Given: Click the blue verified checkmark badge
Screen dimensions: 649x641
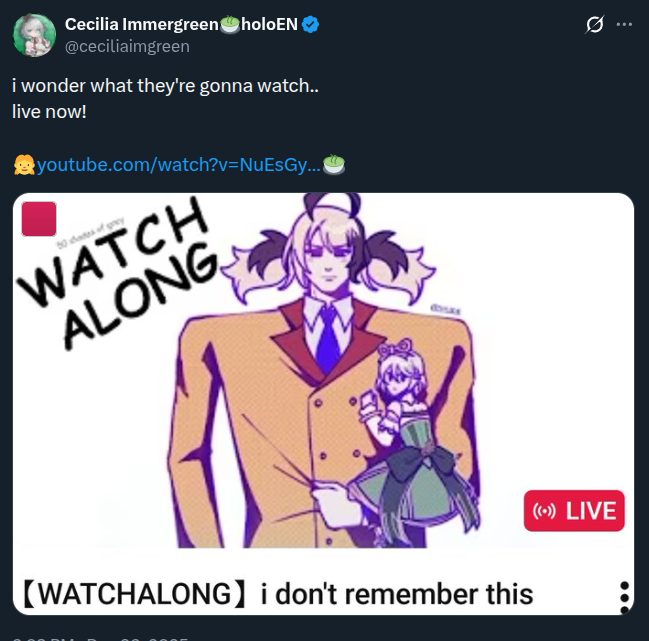Looking at the screenshot, I should (310, 24).
